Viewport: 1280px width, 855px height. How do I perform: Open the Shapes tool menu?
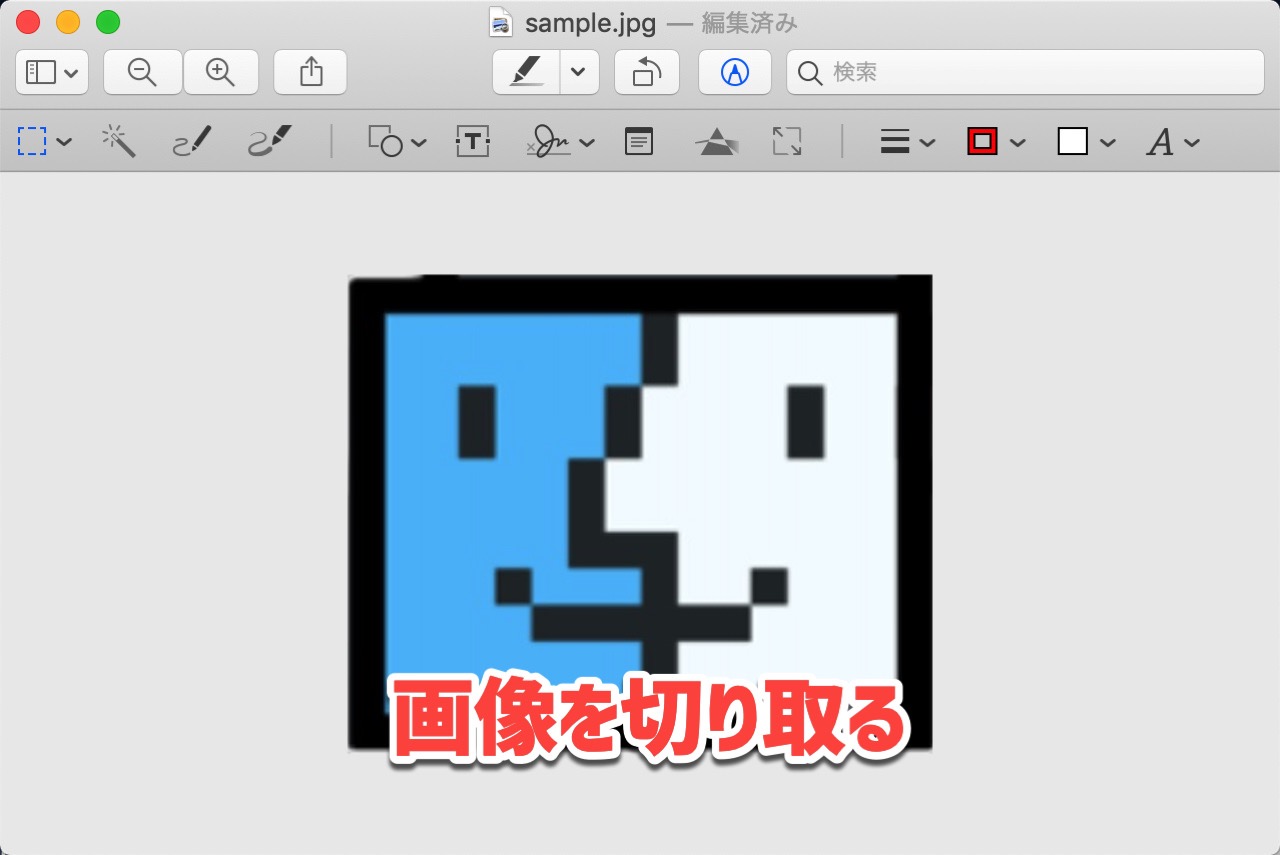pyautogui.click(x=397, y=141)
